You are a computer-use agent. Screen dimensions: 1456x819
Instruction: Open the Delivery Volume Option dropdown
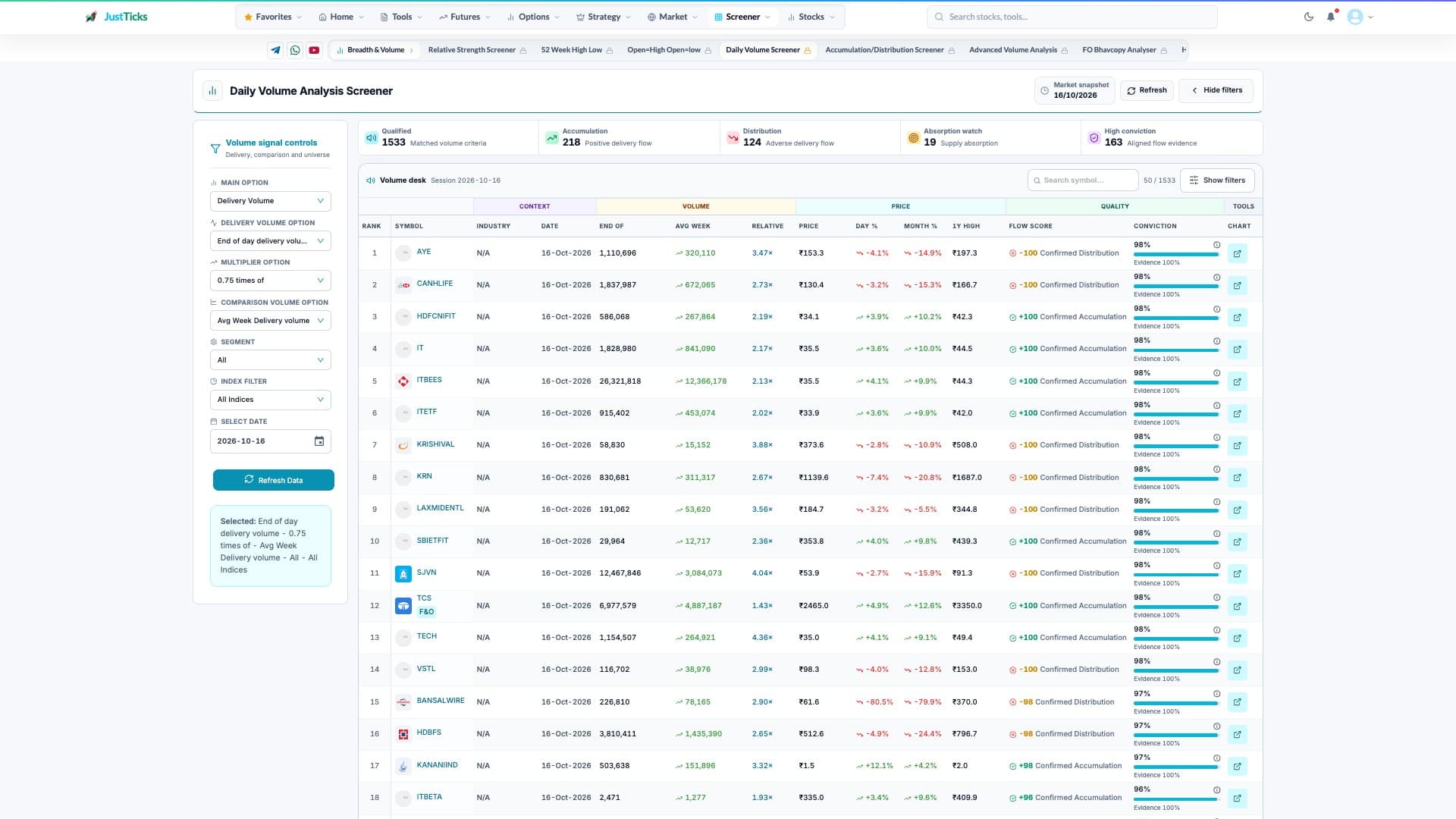271,241
